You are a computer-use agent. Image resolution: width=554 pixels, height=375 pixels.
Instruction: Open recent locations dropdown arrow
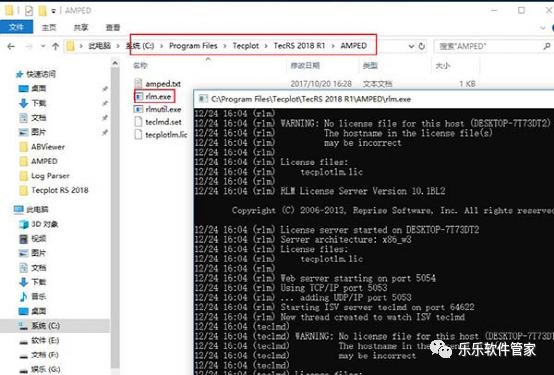tap(43, 46)
